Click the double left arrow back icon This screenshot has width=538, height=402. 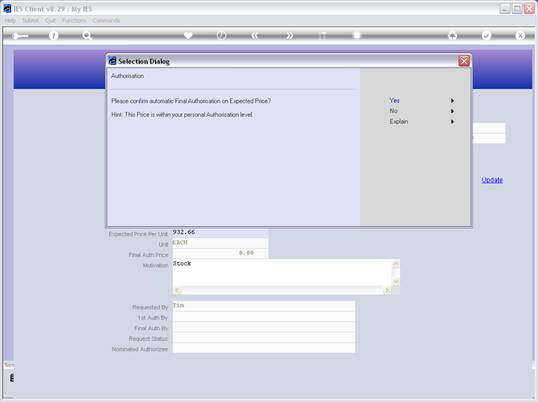[x=255, y=35]
